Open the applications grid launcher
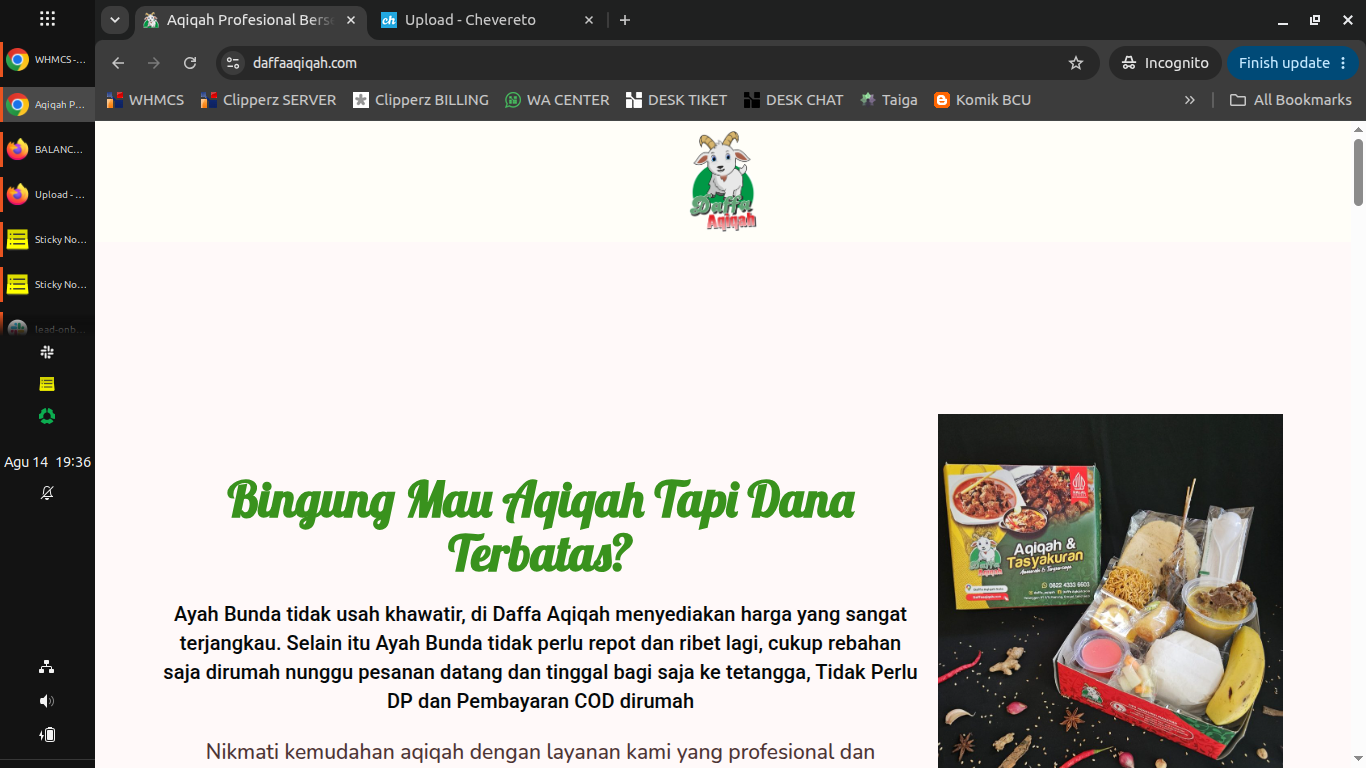The height and width of the screenshot is (768, 1366). coord(47,19)
